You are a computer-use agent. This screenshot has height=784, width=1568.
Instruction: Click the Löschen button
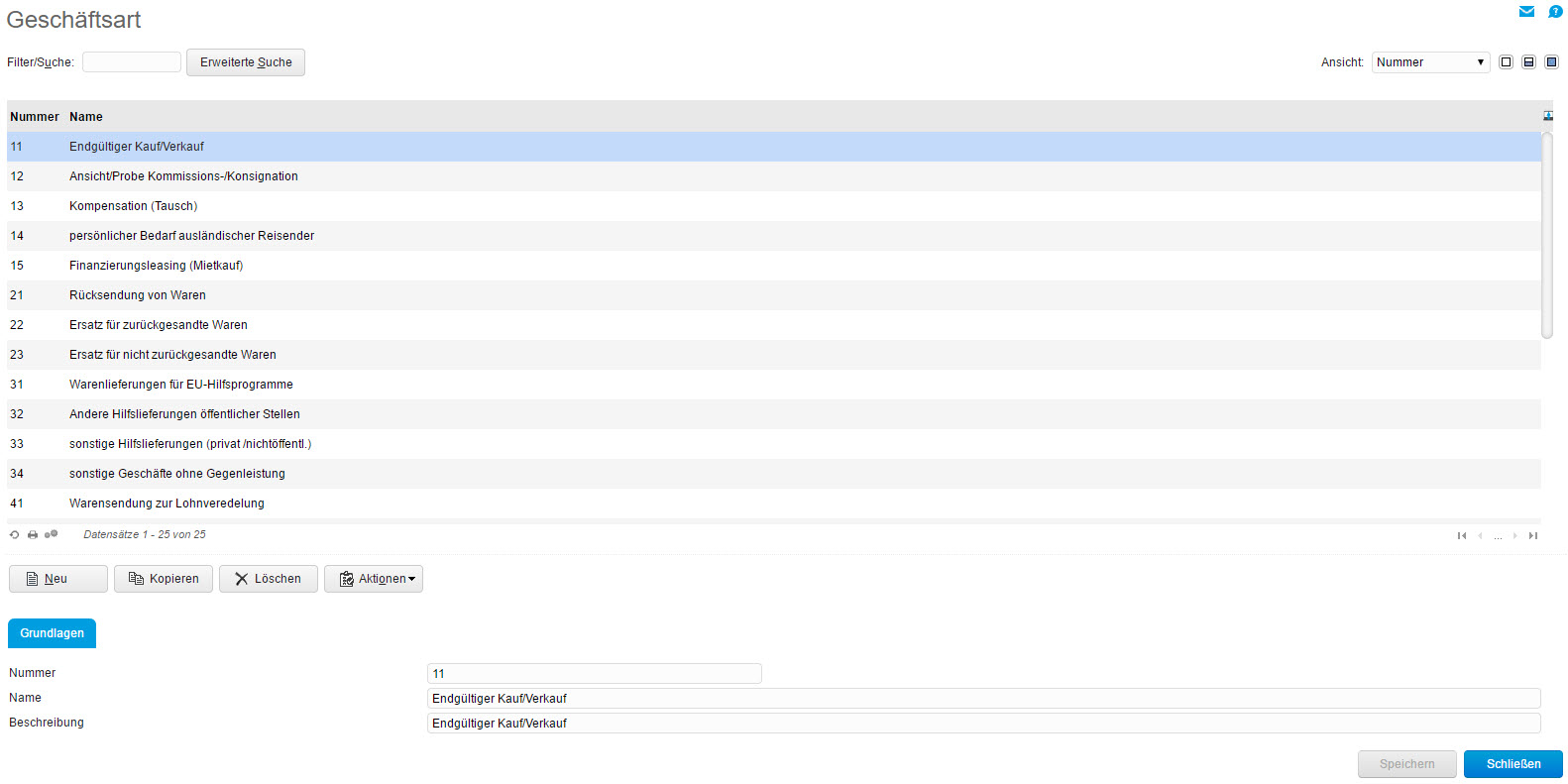point(269,579)
